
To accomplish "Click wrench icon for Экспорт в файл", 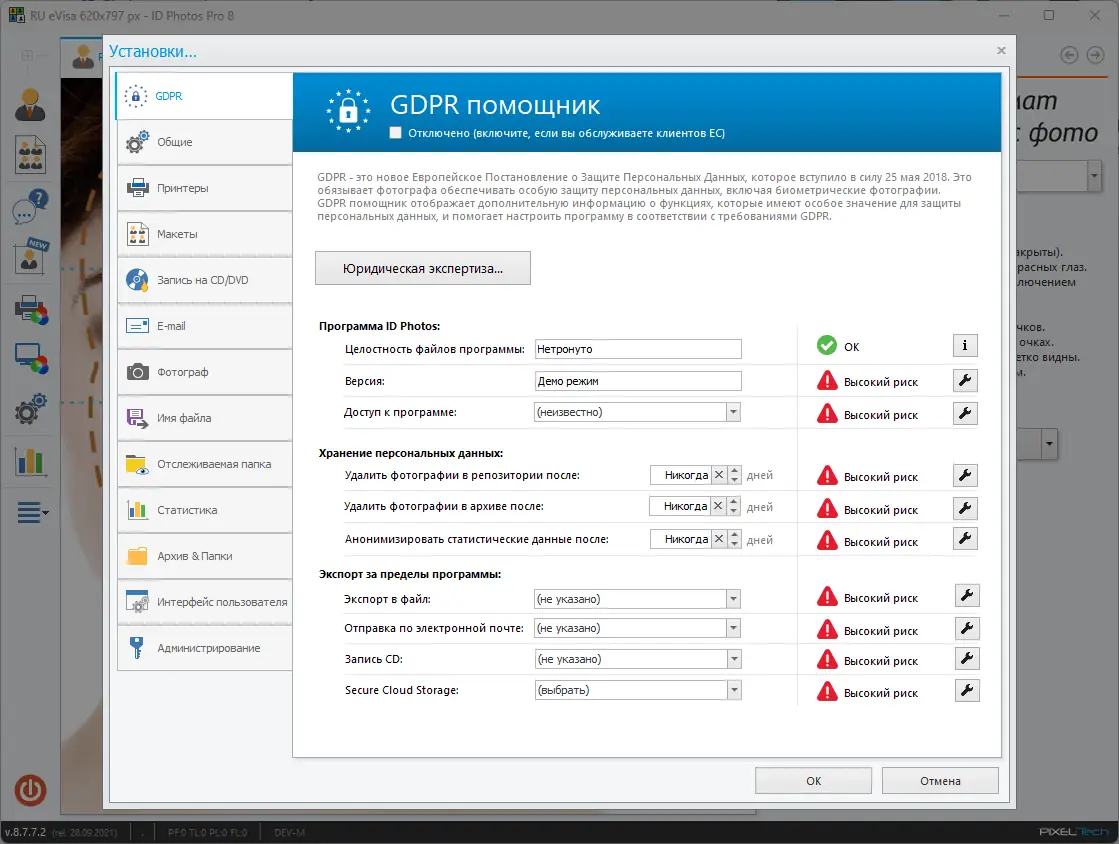I will click(967, 595).
